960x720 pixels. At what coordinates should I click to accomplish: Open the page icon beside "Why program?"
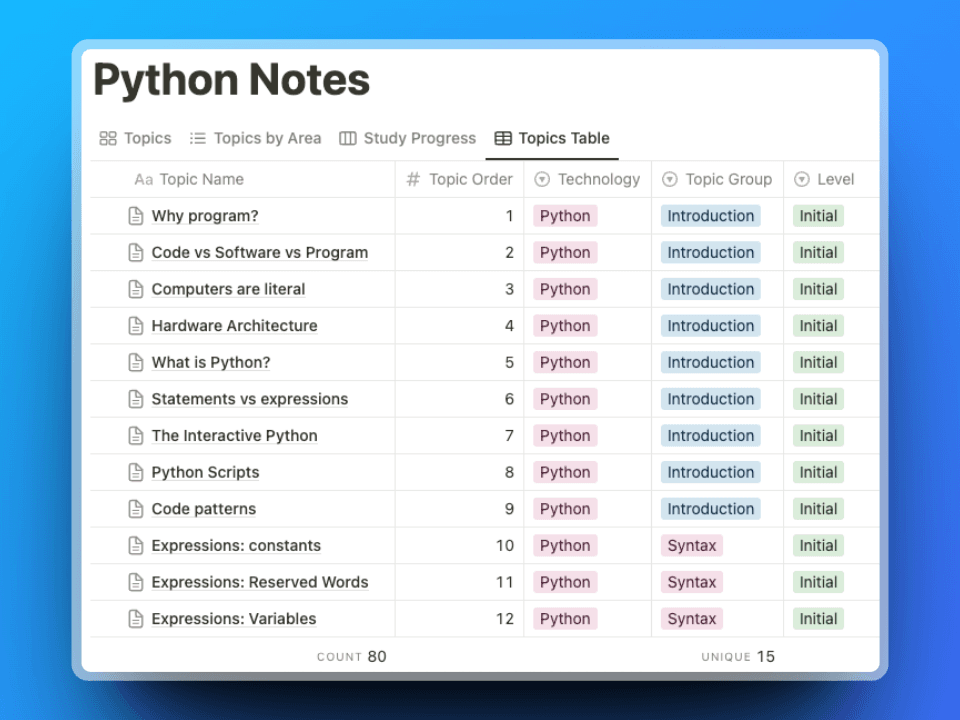[x=135, y=215]
